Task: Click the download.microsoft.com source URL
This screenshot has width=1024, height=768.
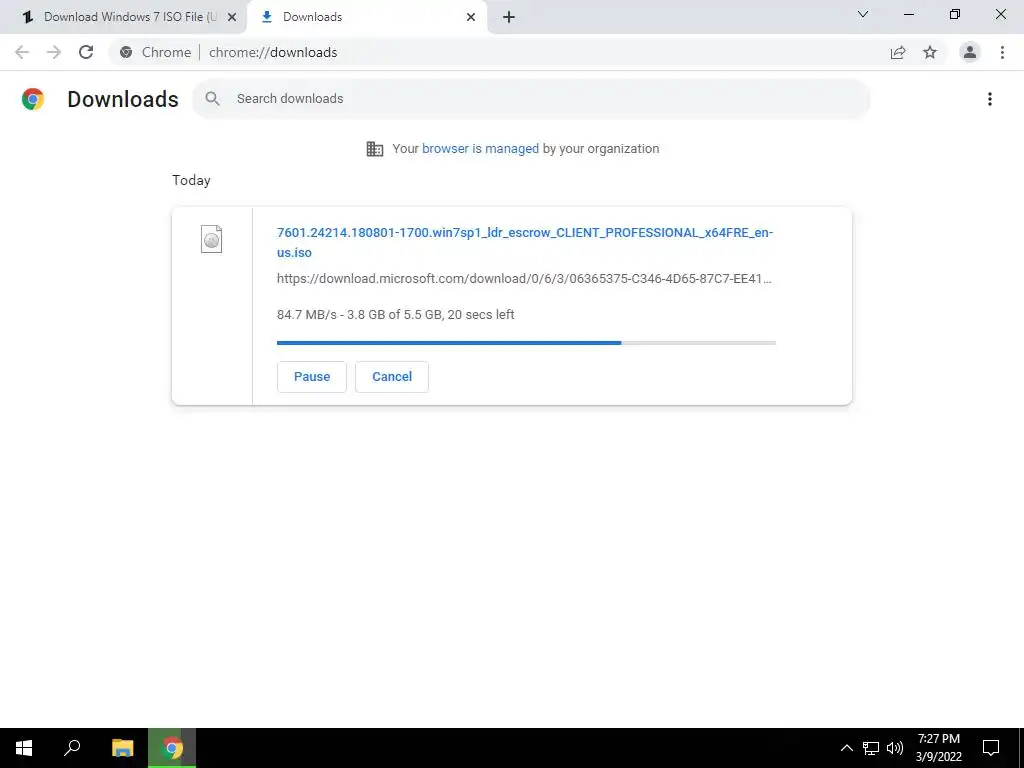Action: (524, 279)
